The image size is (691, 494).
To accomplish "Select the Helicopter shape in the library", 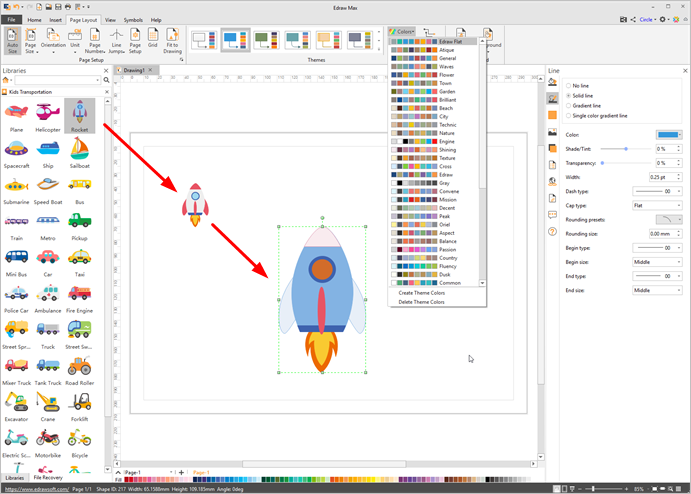I will (47, 117).
